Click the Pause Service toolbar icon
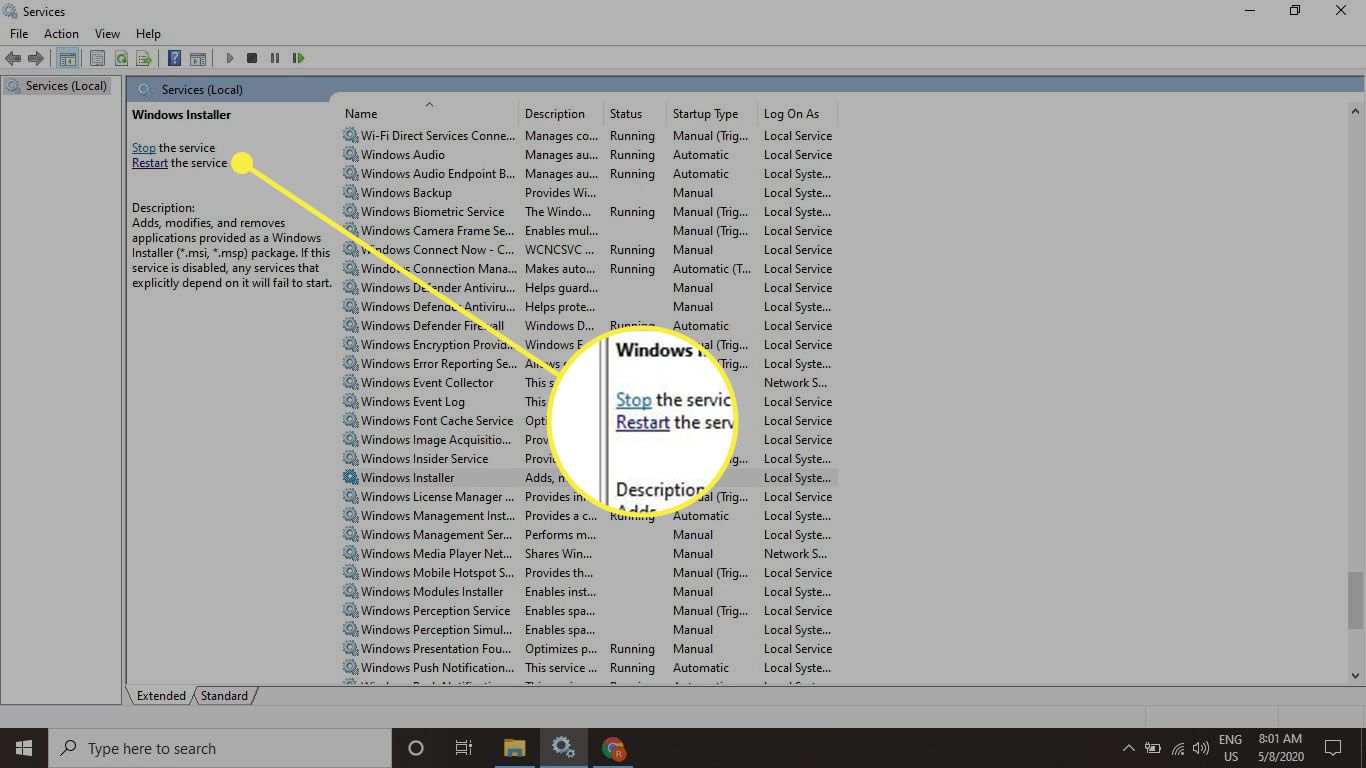 point(275,59)
